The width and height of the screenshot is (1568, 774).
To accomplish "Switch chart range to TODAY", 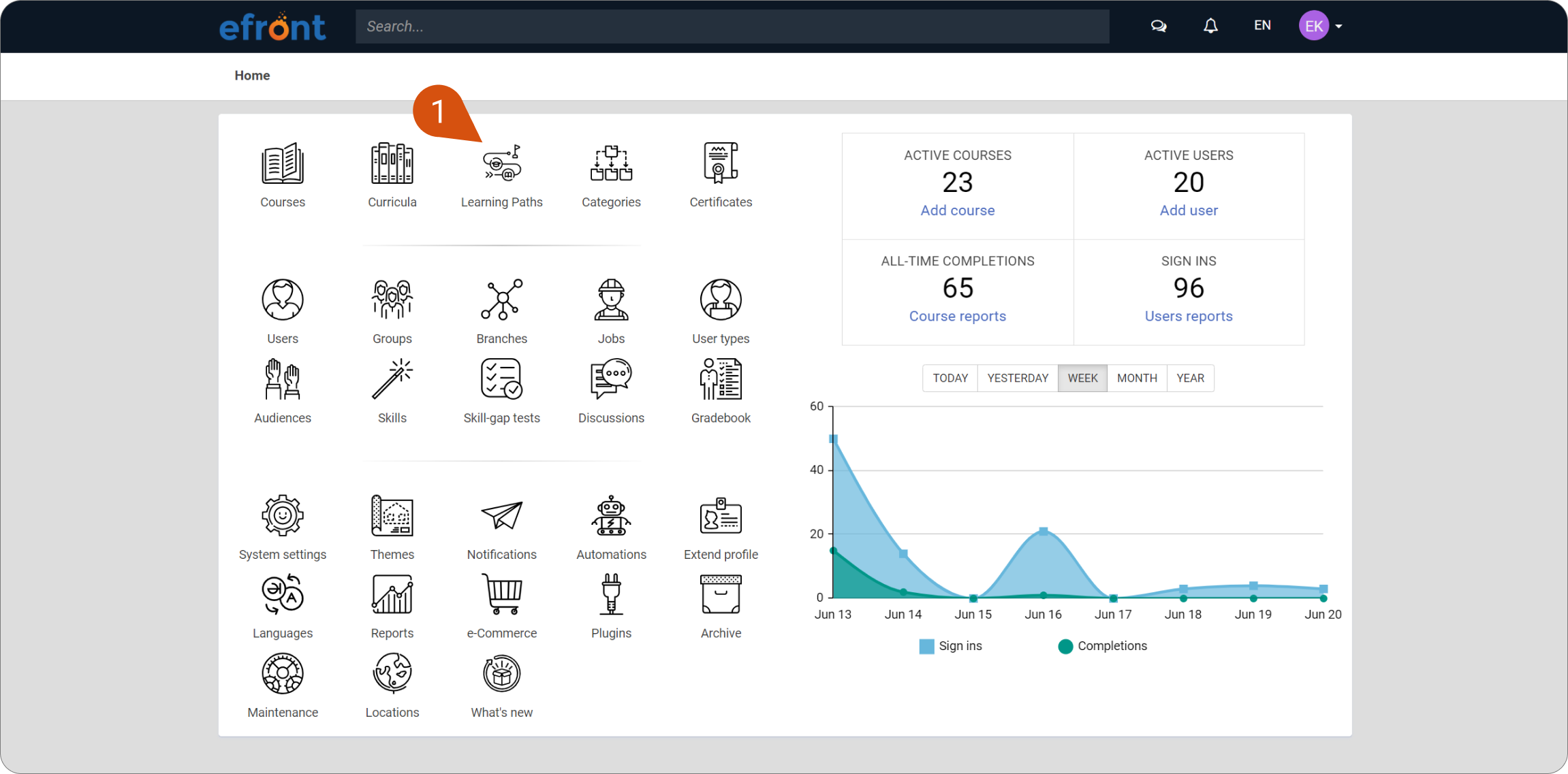I will [950, 378].
